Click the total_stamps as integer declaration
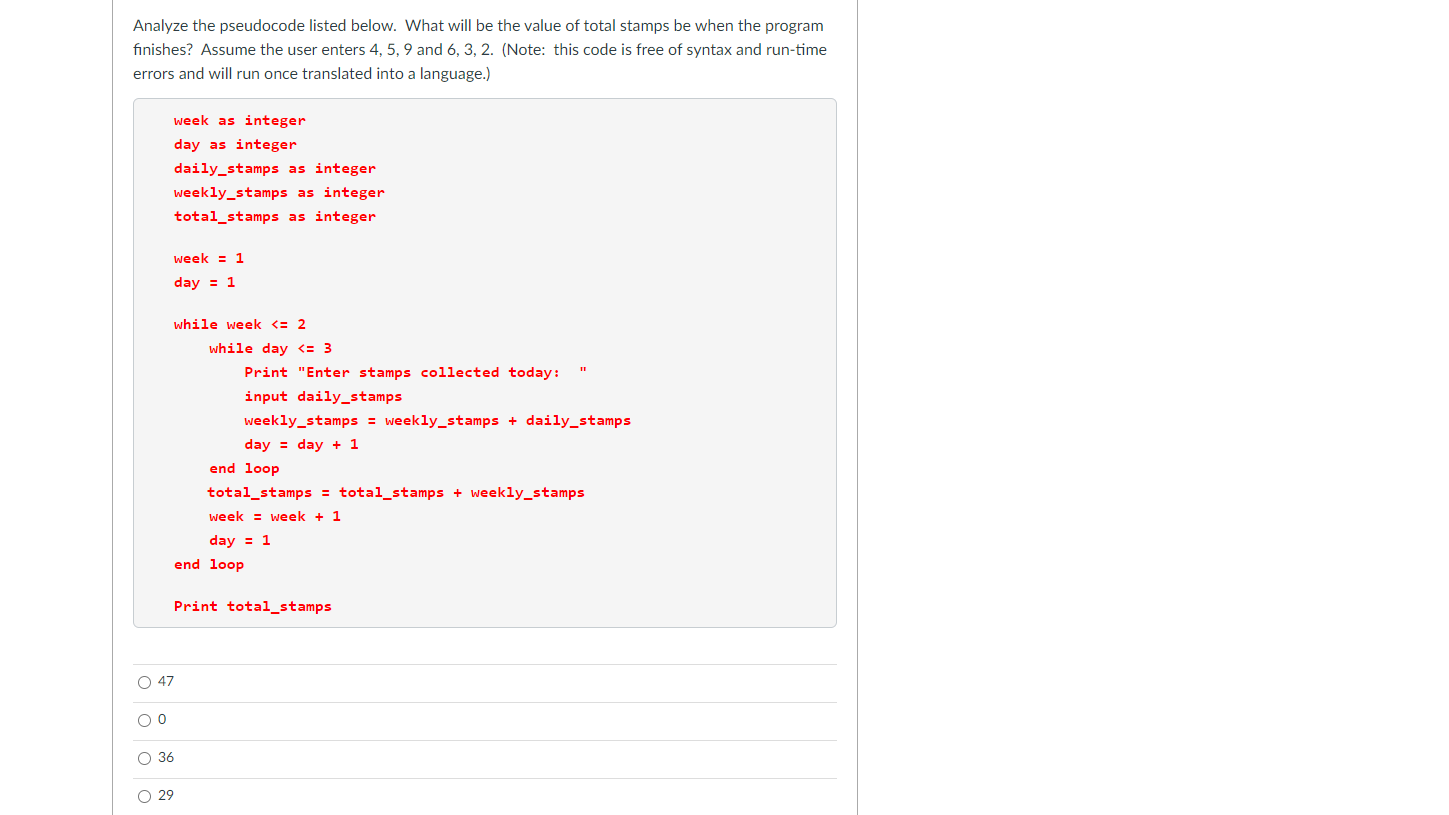Viewport: 1449px width, 815px height. tap(275, 216)
